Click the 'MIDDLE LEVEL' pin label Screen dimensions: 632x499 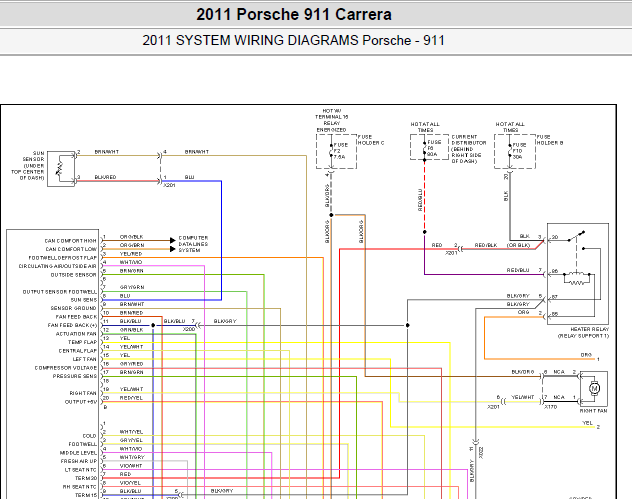tap(78, 453)
